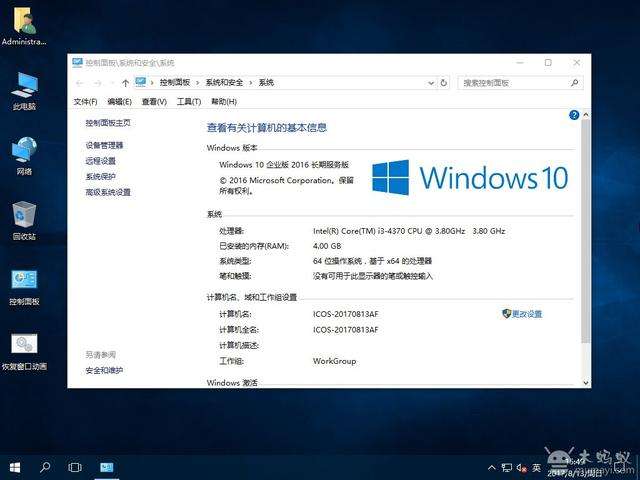Go up one level with up arrow
Viewport: 640px width, 480px height.
tap(125, 83)
